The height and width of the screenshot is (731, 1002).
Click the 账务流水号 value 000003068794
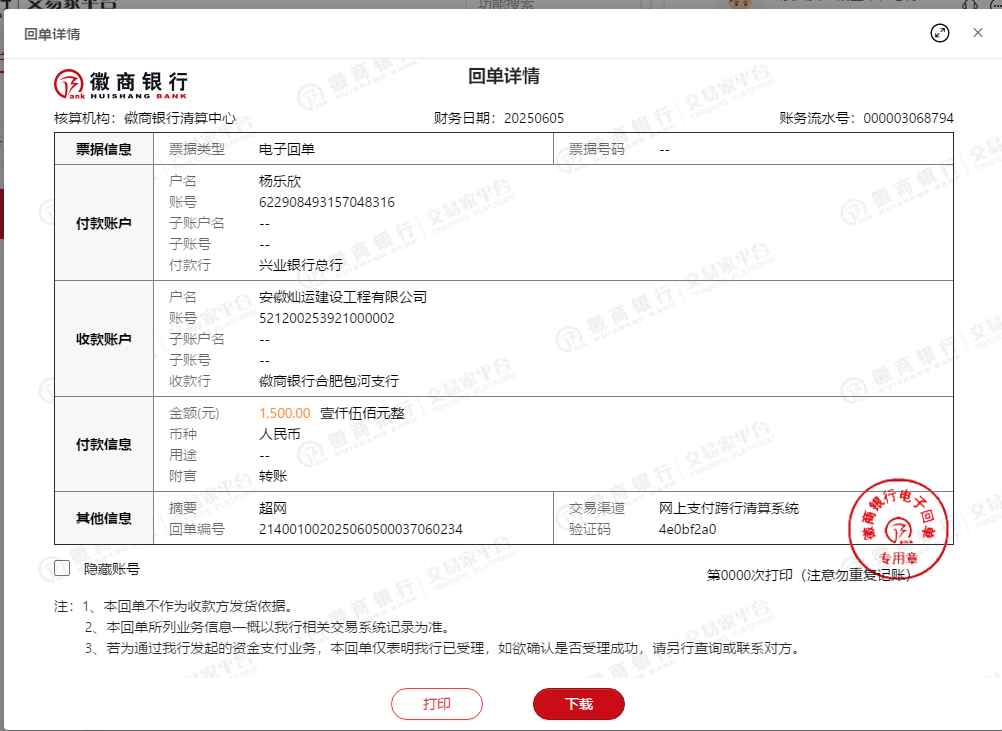click(908, 118)
